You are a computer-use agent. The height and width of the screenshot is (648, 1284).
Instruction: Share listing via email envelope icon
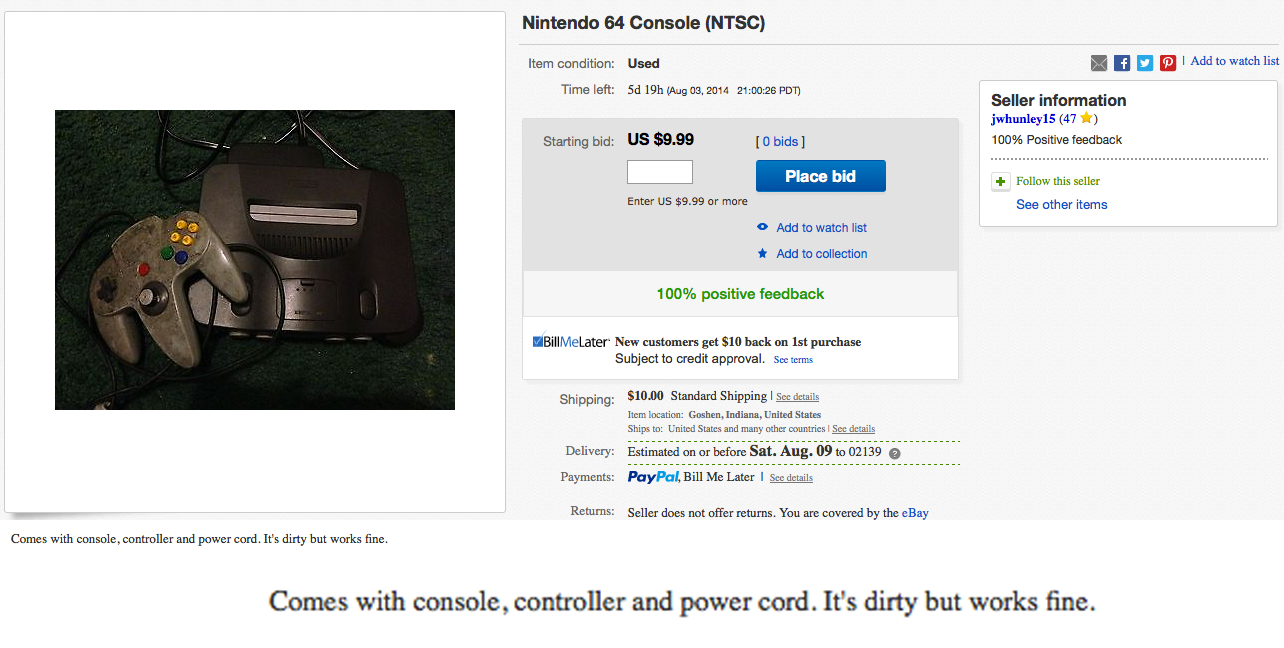tap(1099, 63)
